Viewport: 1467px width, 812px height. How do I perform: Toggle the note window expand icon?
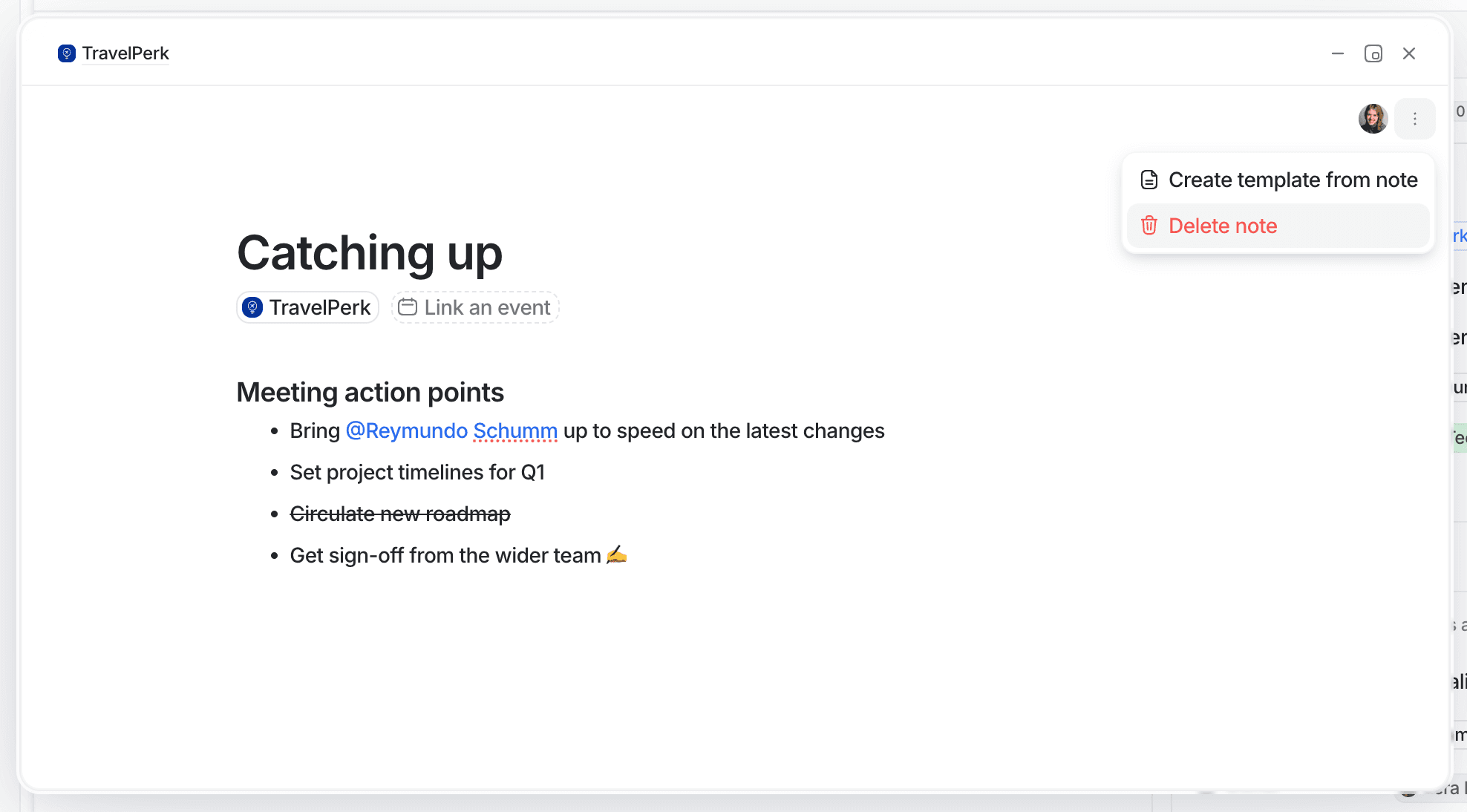click(1373, 53)
